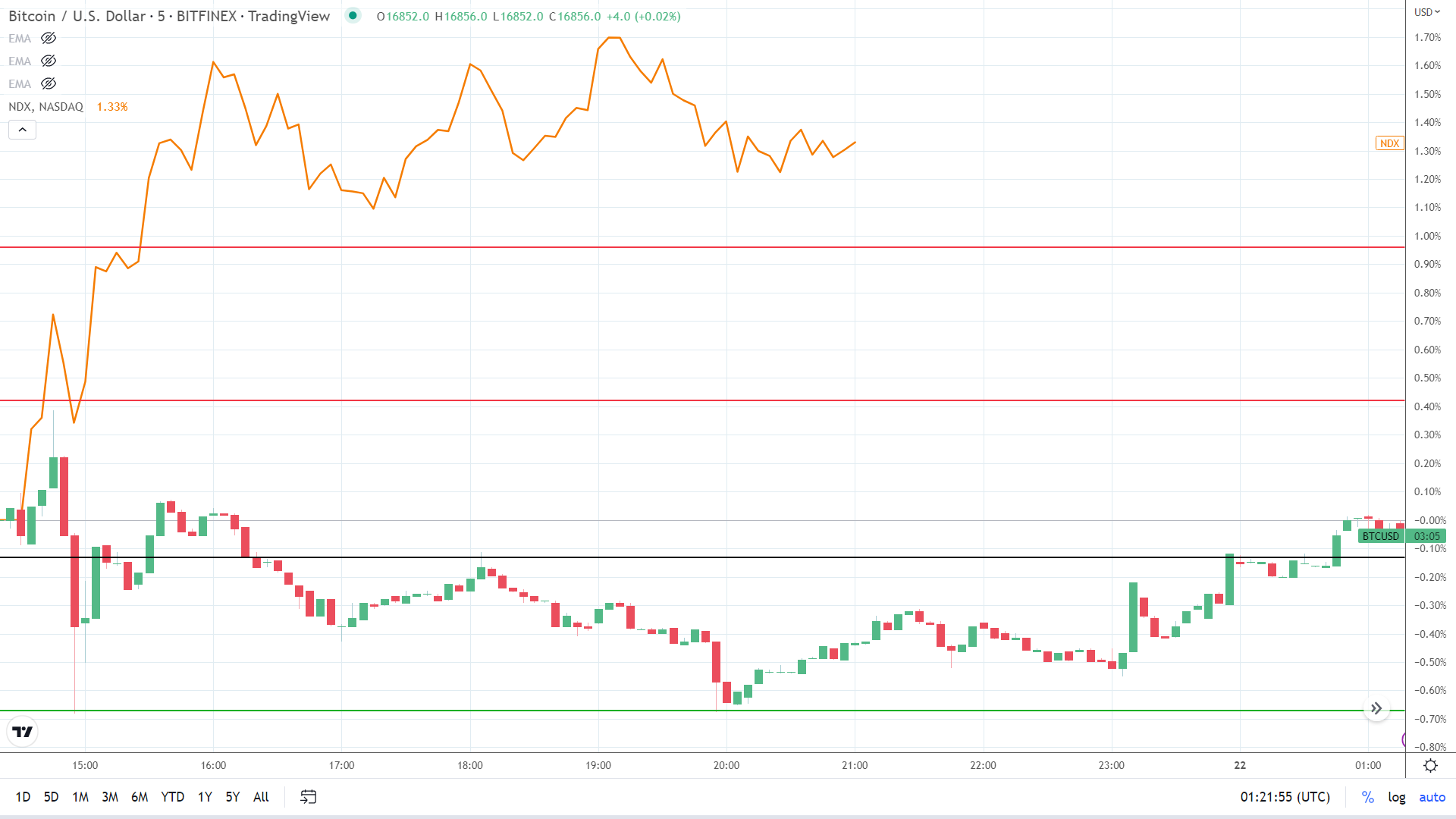
Task: Click the C16856.0 close value
Action: pyautogui.click(x=574, y=16)
